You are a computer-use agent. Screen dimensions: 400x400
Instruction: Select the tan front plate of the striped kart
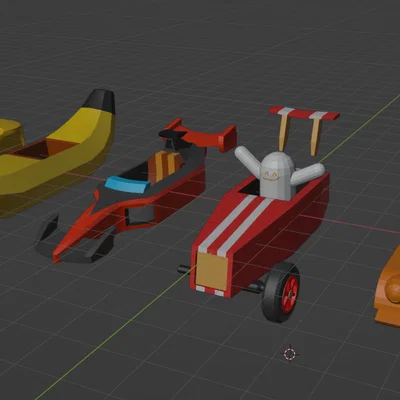212,271
